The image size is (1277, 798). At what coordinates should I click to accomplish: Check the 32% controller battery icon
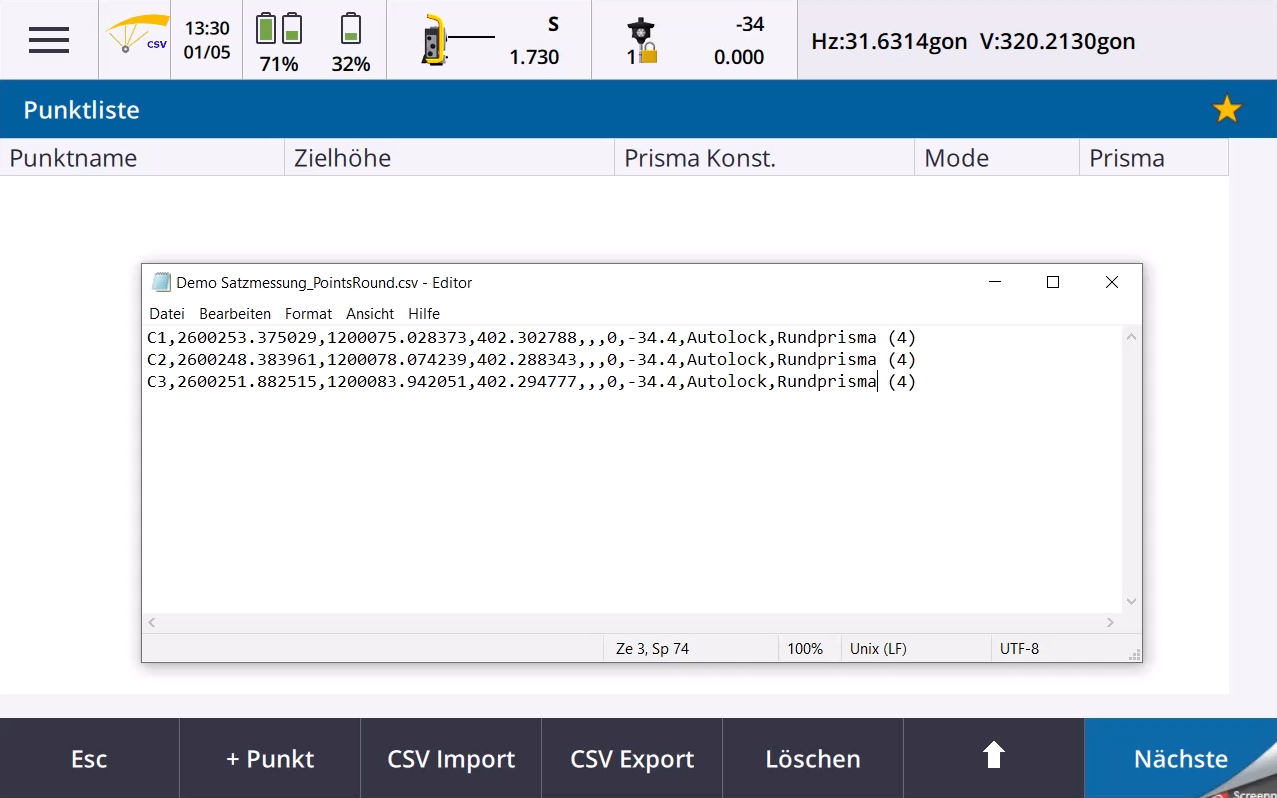tap(350, 30)
